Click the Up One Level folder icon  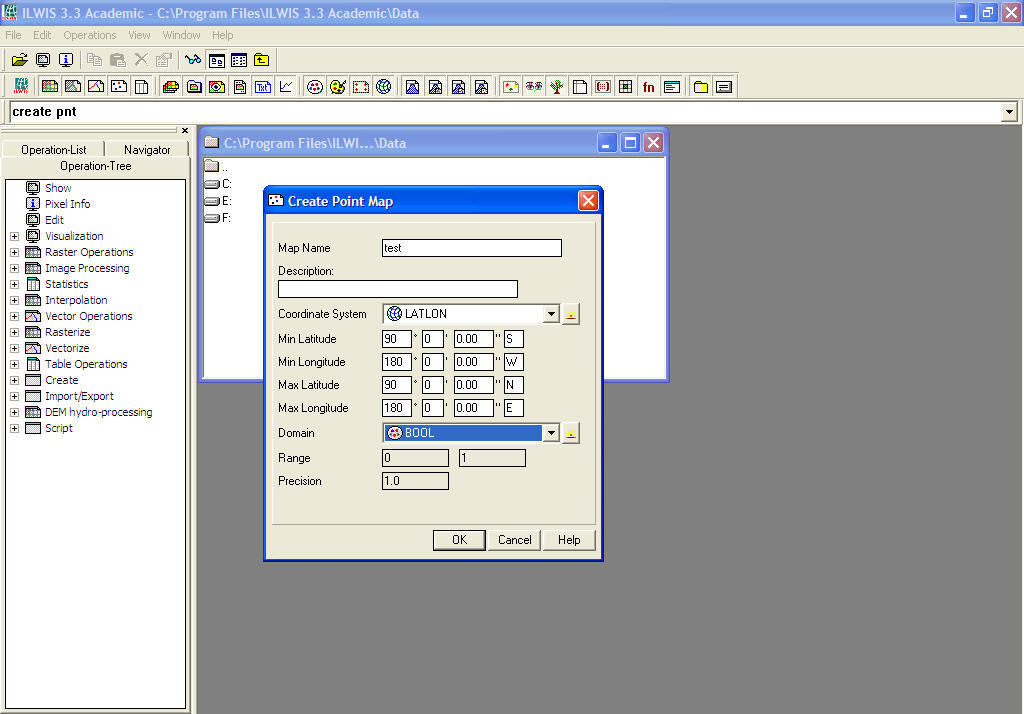262,60
